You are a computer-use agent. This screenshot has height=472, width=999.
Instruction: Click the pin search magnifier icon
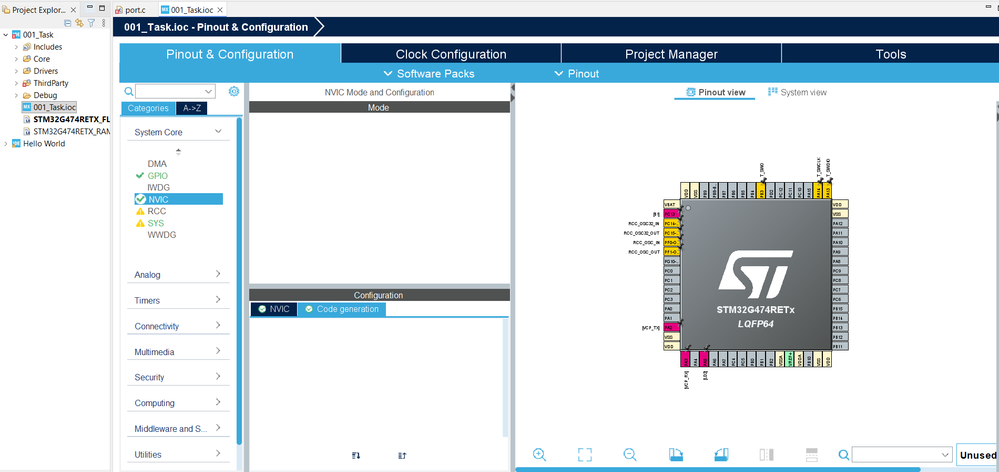844,455
